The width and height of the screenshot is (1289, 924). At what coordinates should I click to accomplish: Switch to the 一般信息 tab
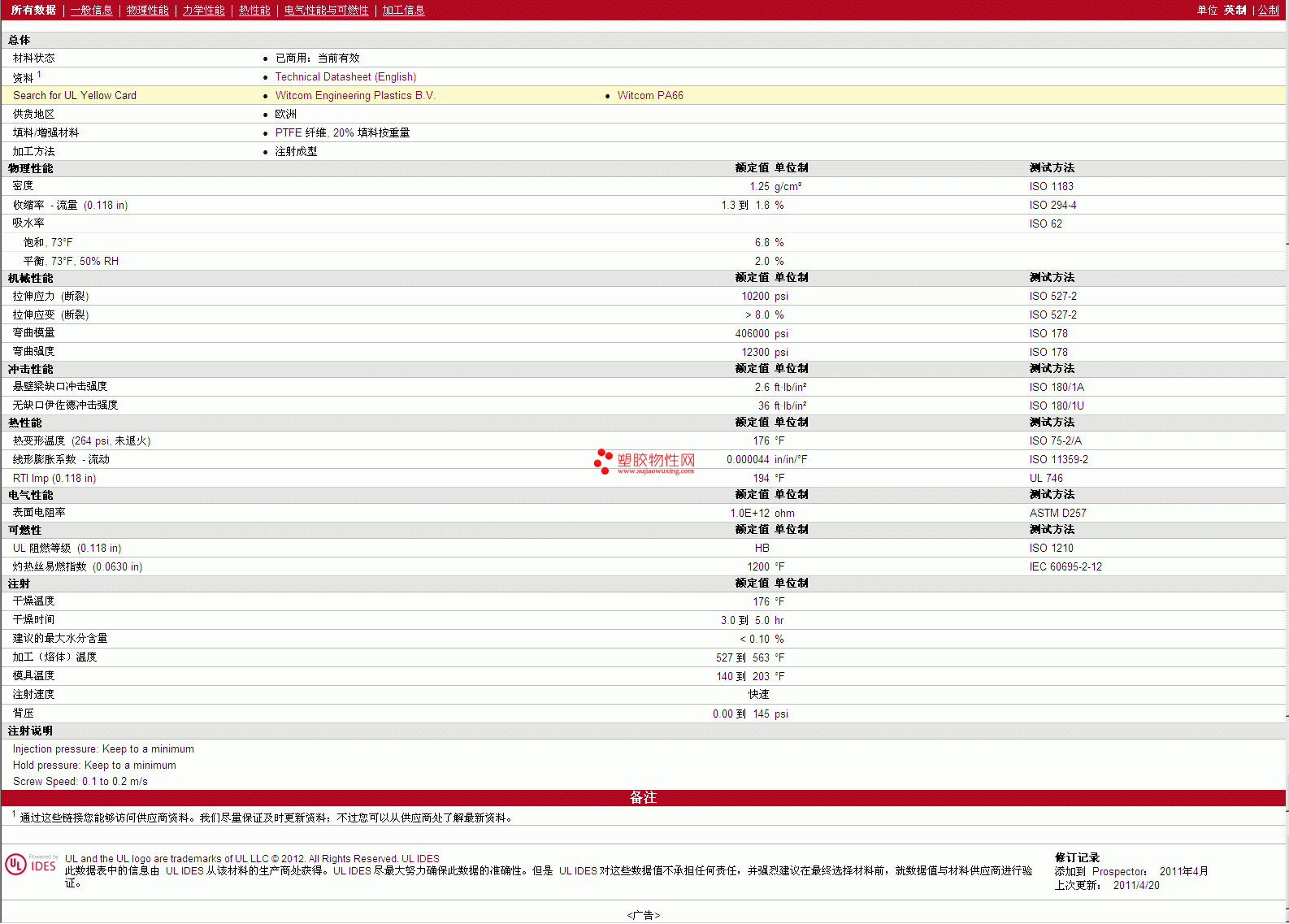[91, 11]
